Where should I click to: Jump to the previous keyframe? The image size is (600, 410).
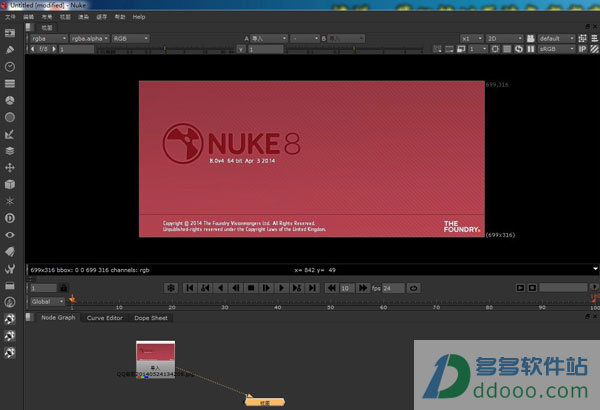click(205, 288)
